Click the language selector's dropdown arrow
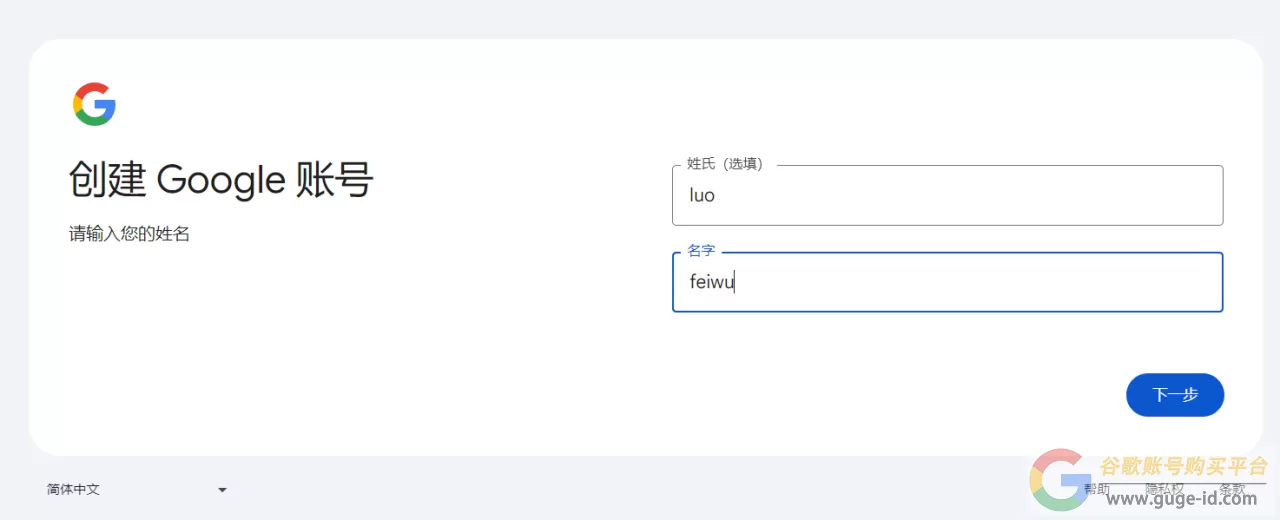 click(222, 490)
